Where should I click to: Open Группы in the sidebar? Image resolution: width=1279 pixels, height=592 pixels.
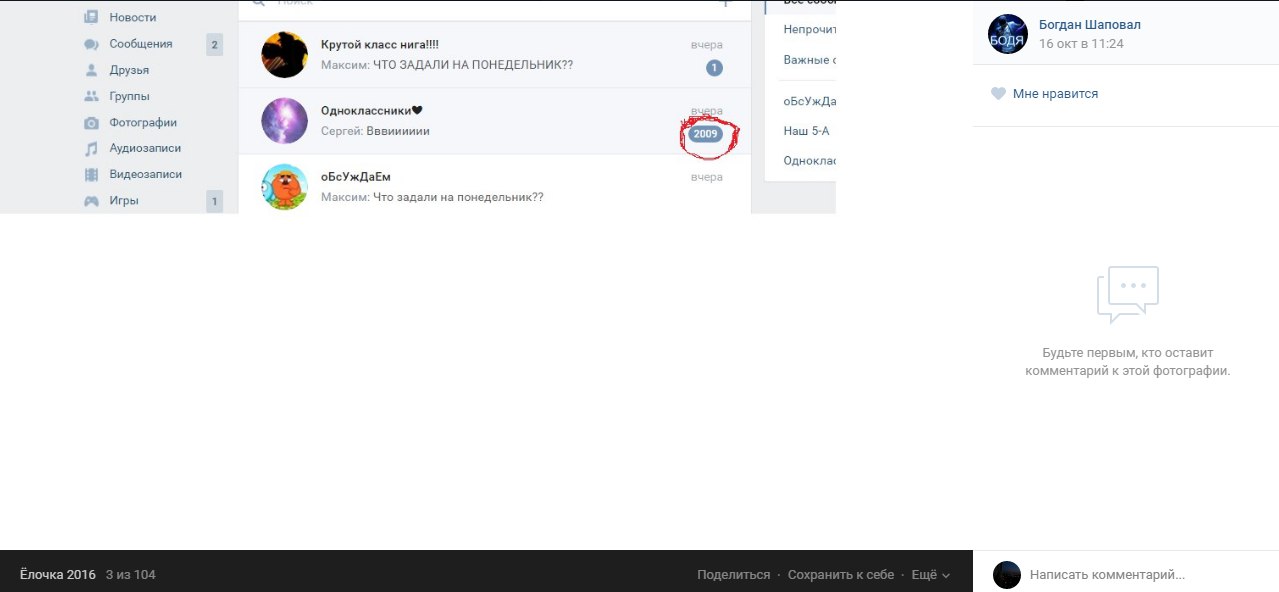(x=130, y=96)
